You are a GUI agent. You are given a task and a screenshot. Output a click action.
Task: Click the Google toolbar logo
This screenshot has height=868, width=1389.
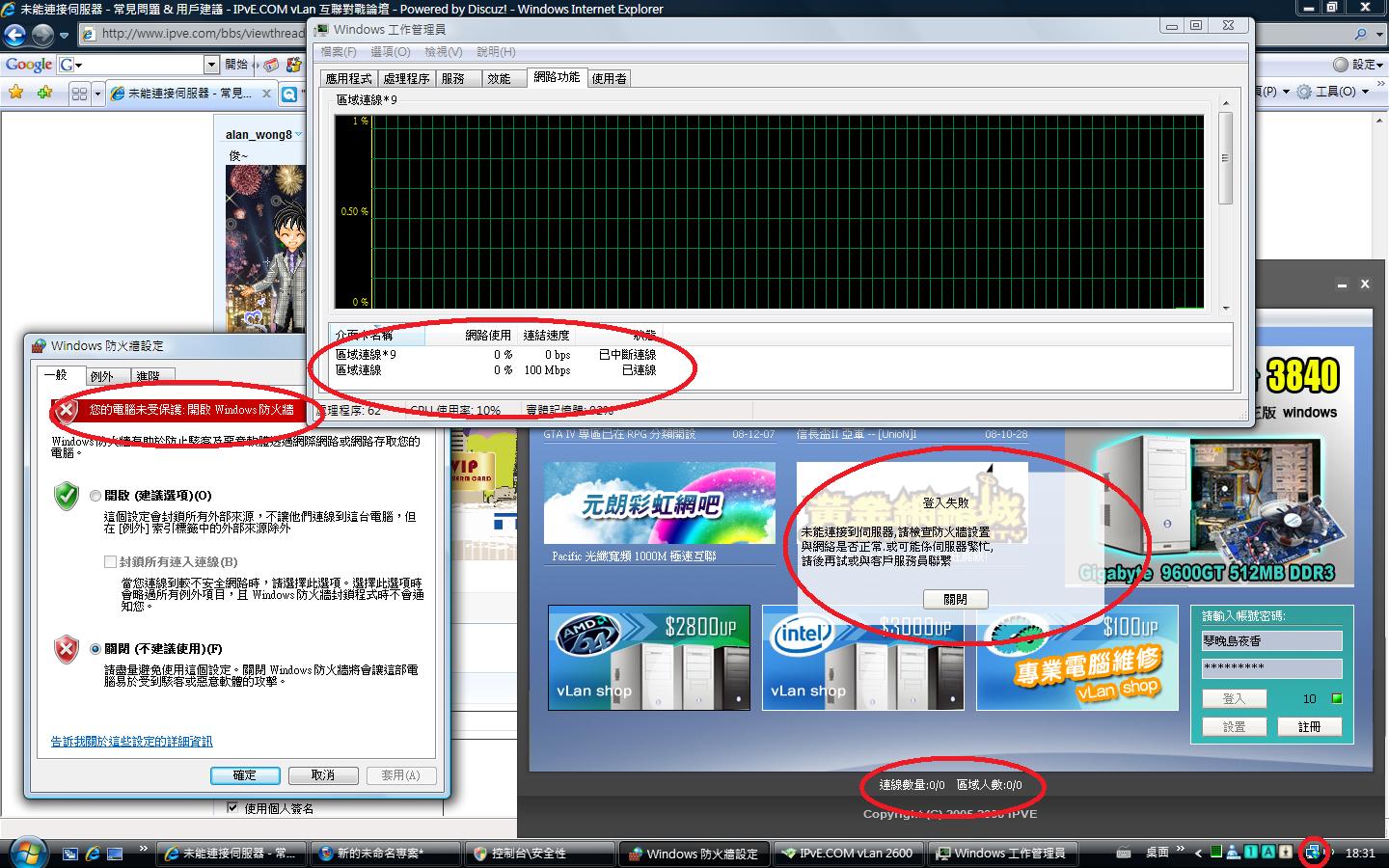pyautogui.click(x=29, y=65)
